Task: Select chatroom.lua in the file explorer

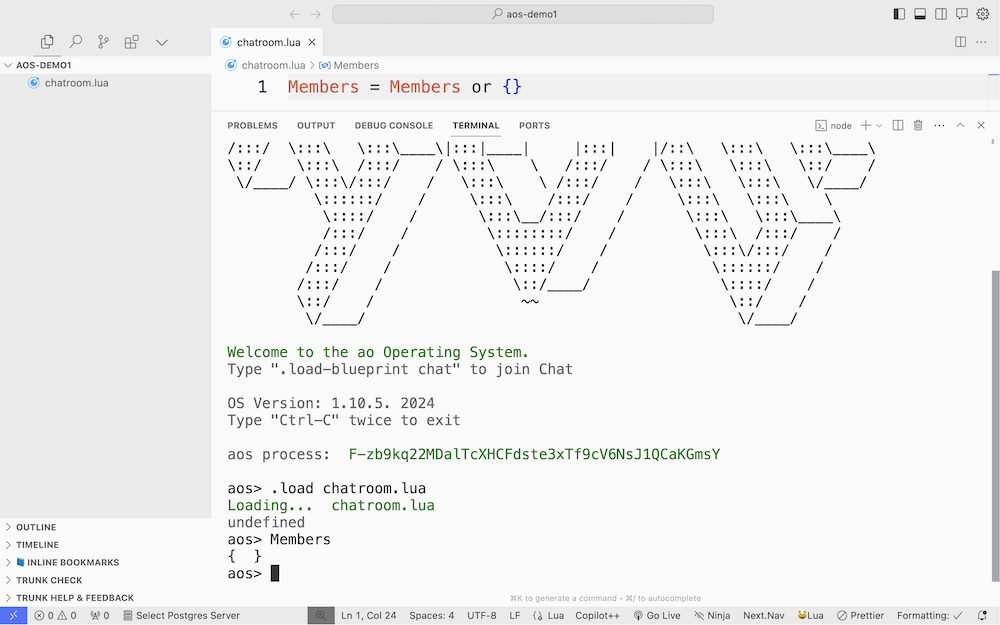Action: tap(76, 83)
